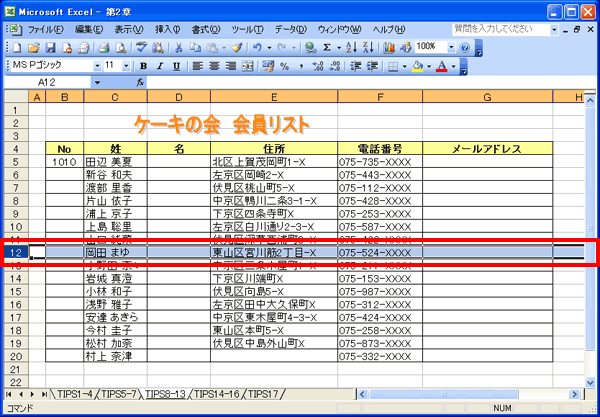The image size is (600, 417).
Task: Open the 100% zoom dropdown
Action: [x=452, y=48]
